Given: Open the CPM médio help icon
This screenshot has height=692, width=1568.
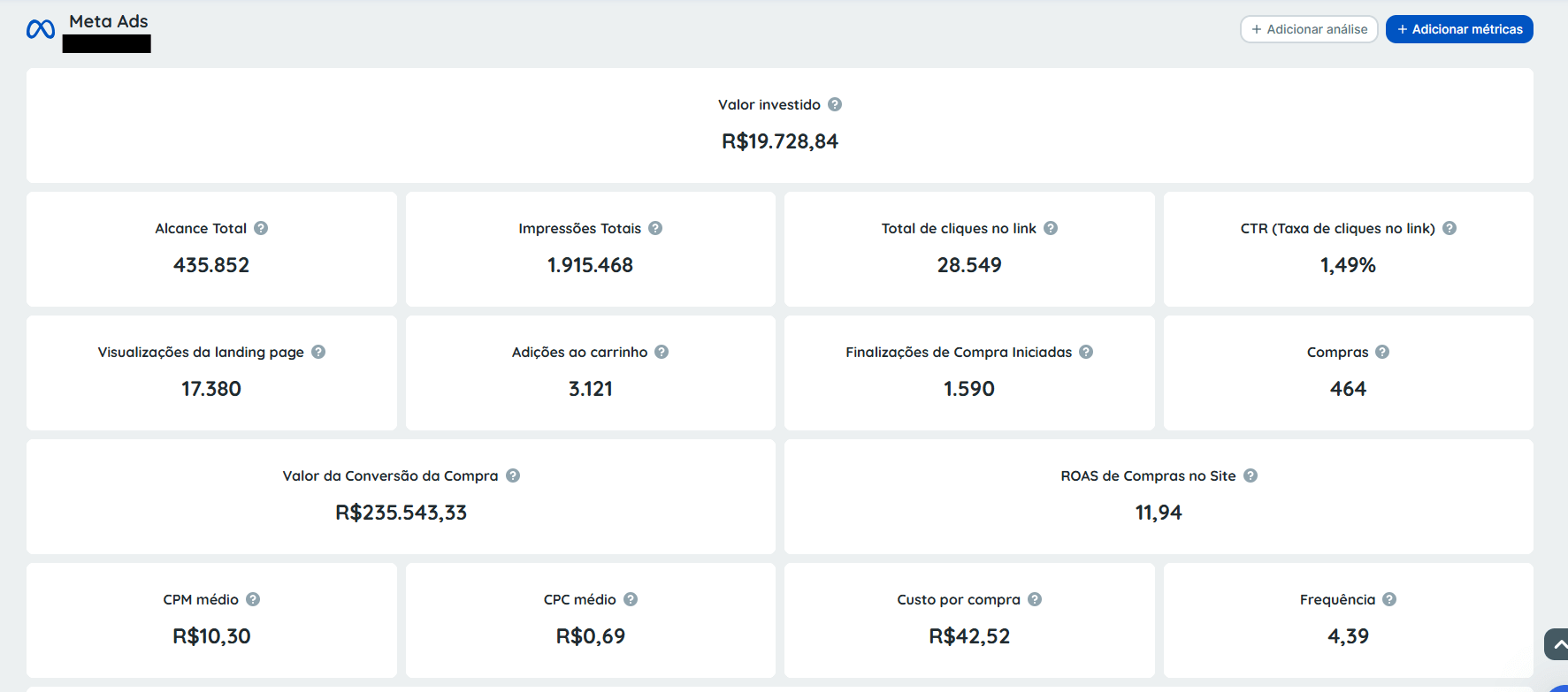Looking at the screenshot, I should click(x=253, y=599).
